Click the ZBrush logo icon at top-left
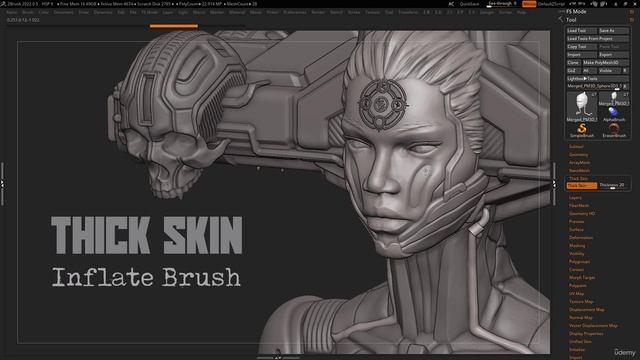This screenshot has height=360, width=640. coord(3,4)
